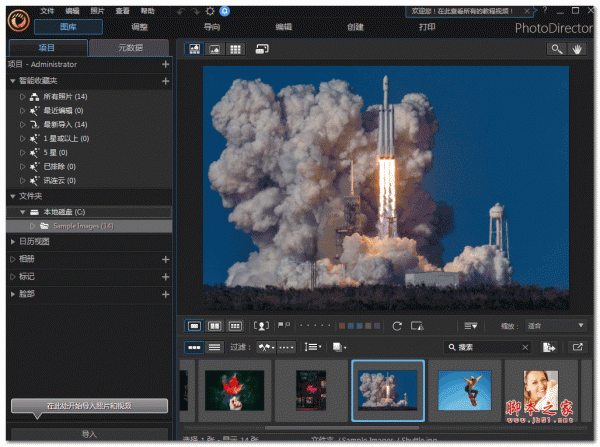600x447 pixels.
Task: Click the rotate photo icon
Action: coord(397,325)
